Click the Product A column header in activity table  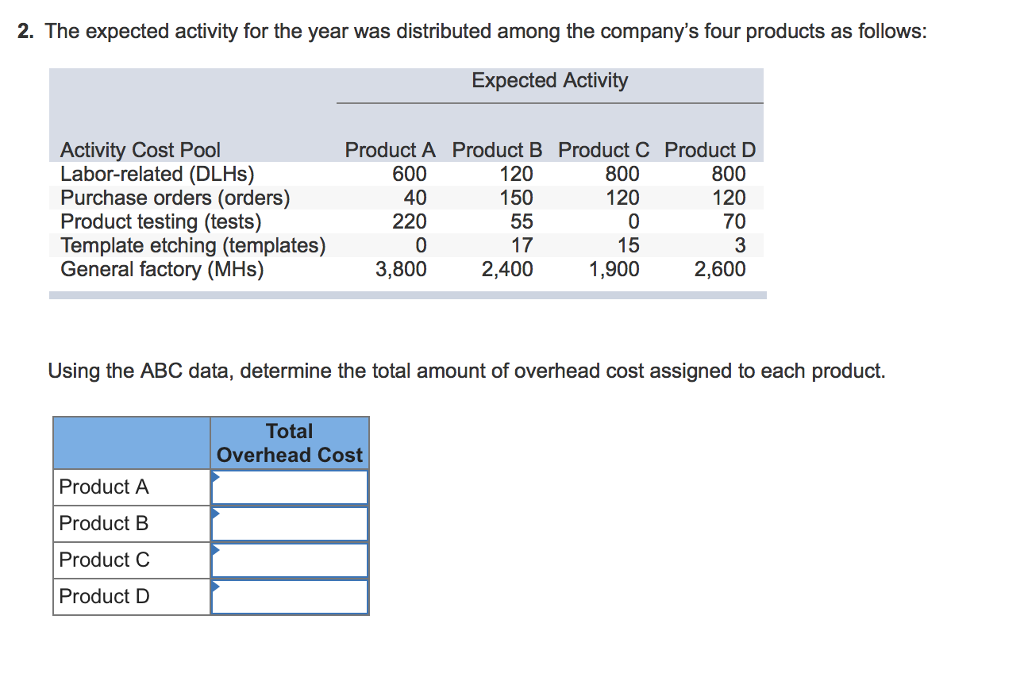click(390, 150)
